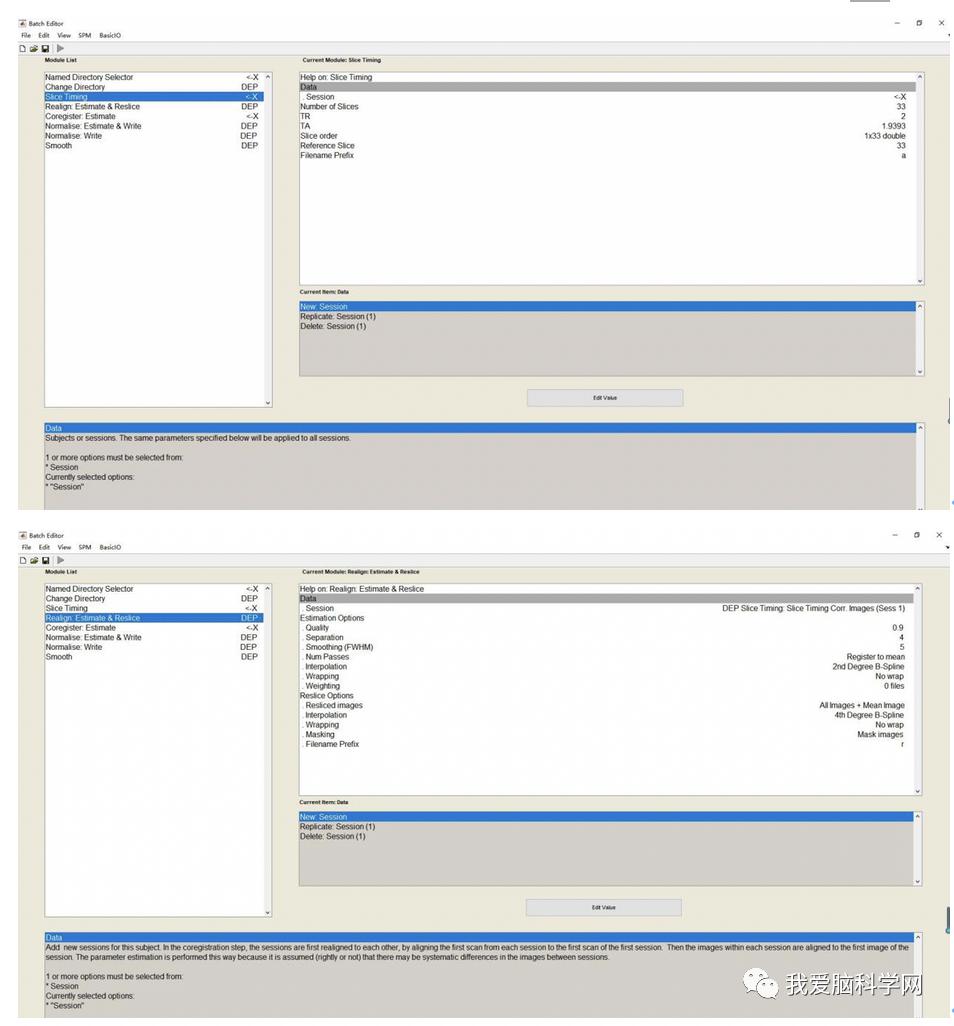Select Filename Prefix row in Slice Timing panel
Image resolution: width=954 pixels, height=1026 pixels.
point(607,156)
